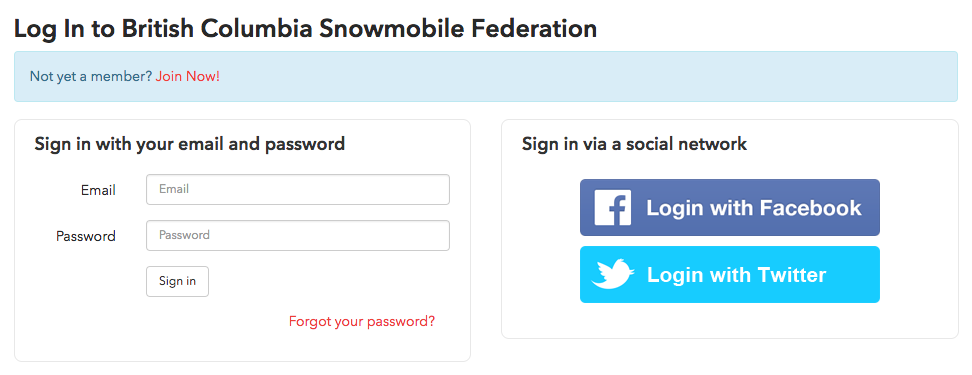Click the 'Not yet a member?' text
Screen dimensions: 972x375
pos(91,77)
